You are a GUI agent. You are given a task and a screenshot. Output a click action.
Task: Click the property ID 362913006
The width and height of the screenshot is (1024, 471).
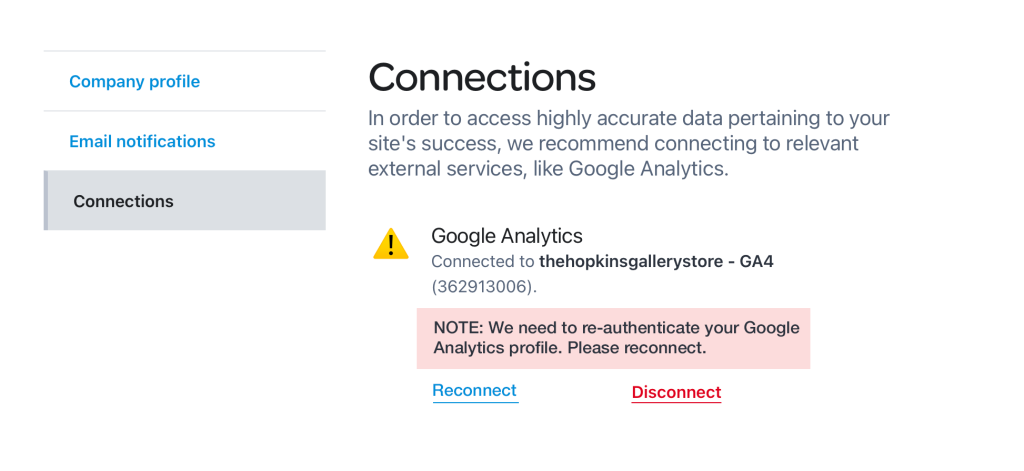(x=483, y=287)
